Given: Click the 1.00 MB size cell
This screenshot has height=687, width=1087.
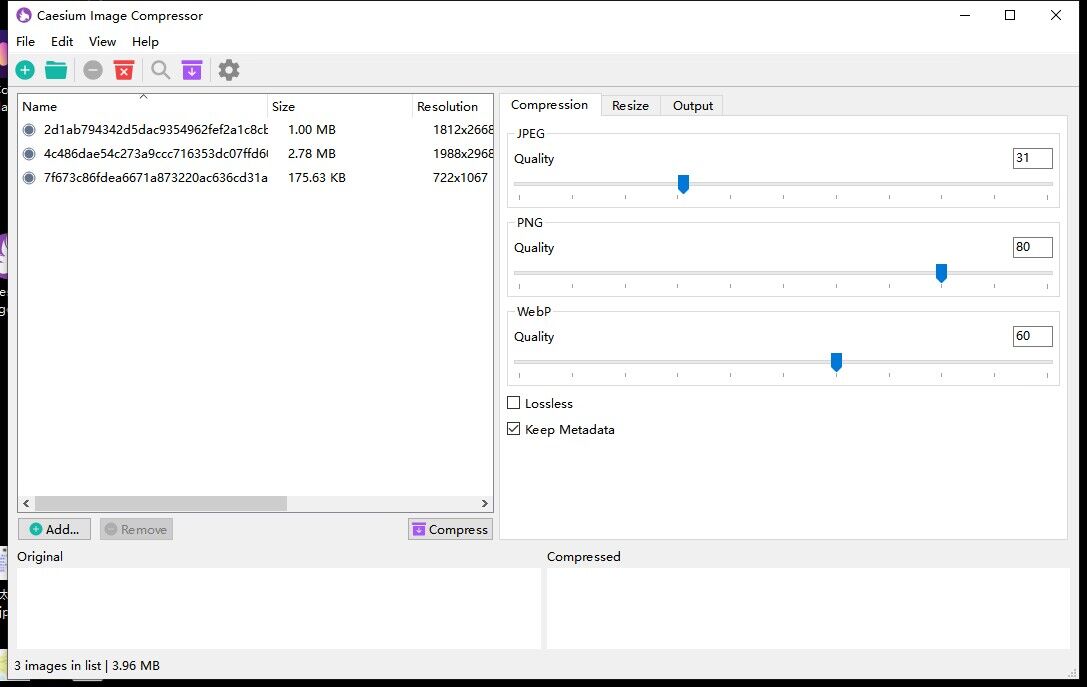Looking at the screenshot, I should 312,130.
